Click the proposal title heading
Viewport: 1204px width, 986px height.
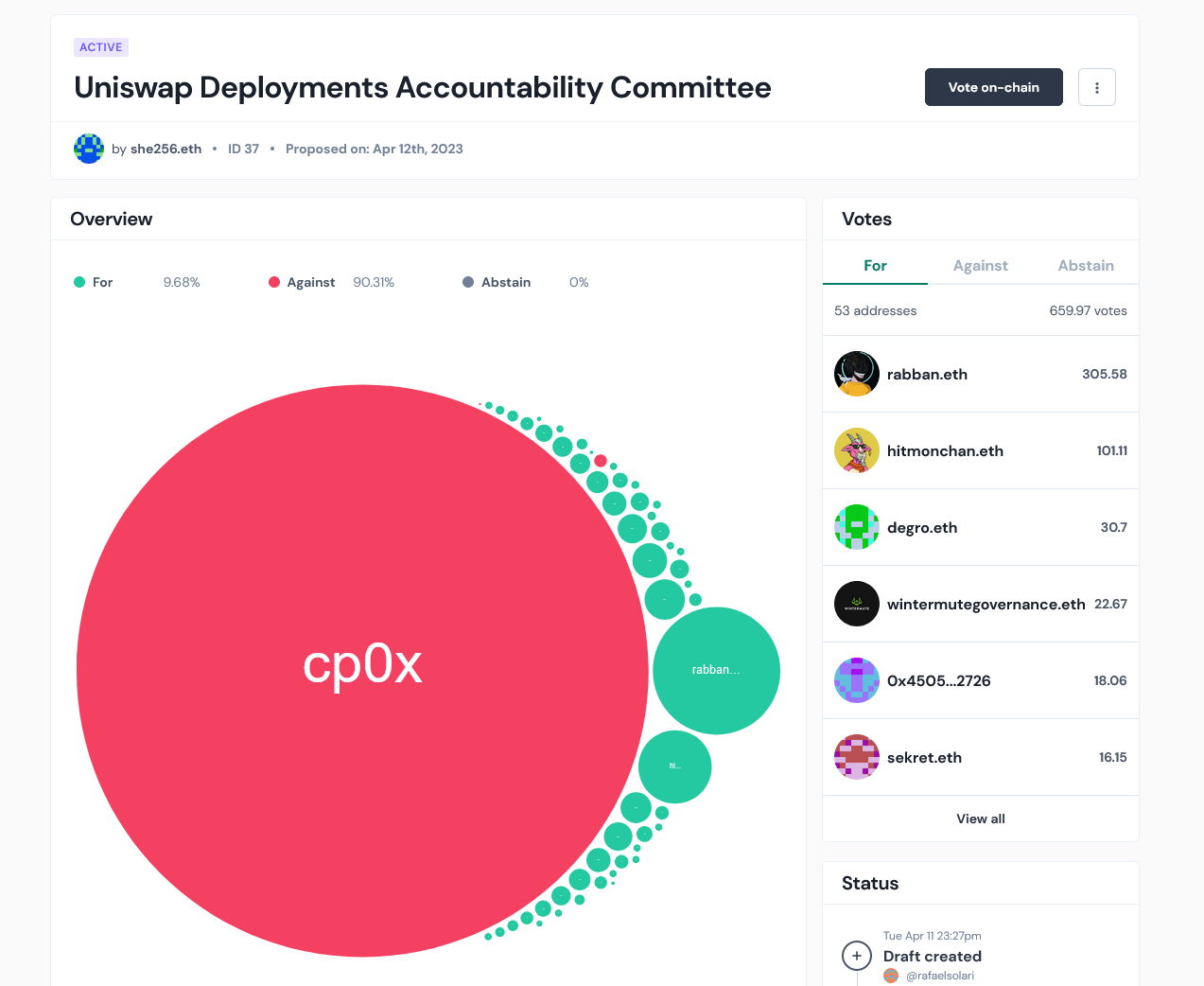pos(423,87)
